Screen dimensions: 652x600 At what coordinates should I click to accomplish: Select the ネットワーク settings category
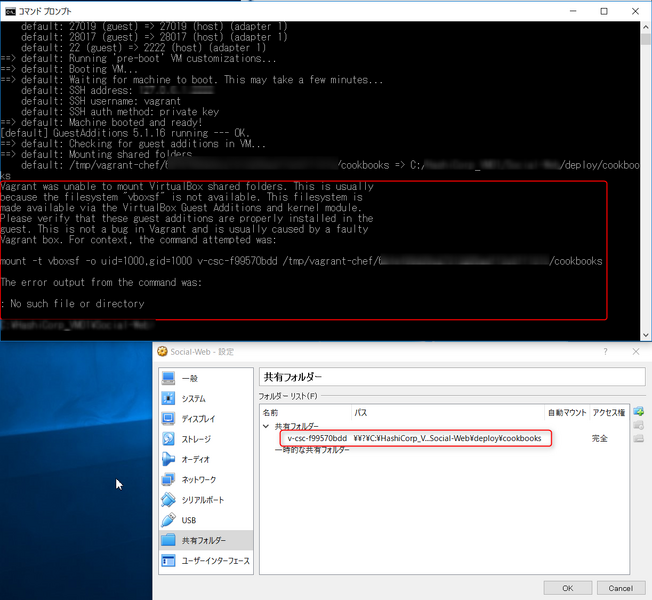click(198, 480)
